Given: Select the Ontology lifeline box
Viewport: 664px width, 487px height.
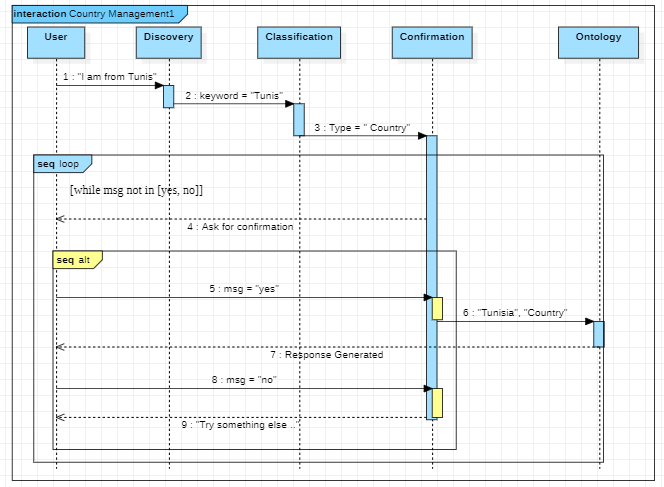Looking at the screenshot, I should [598, 42].
